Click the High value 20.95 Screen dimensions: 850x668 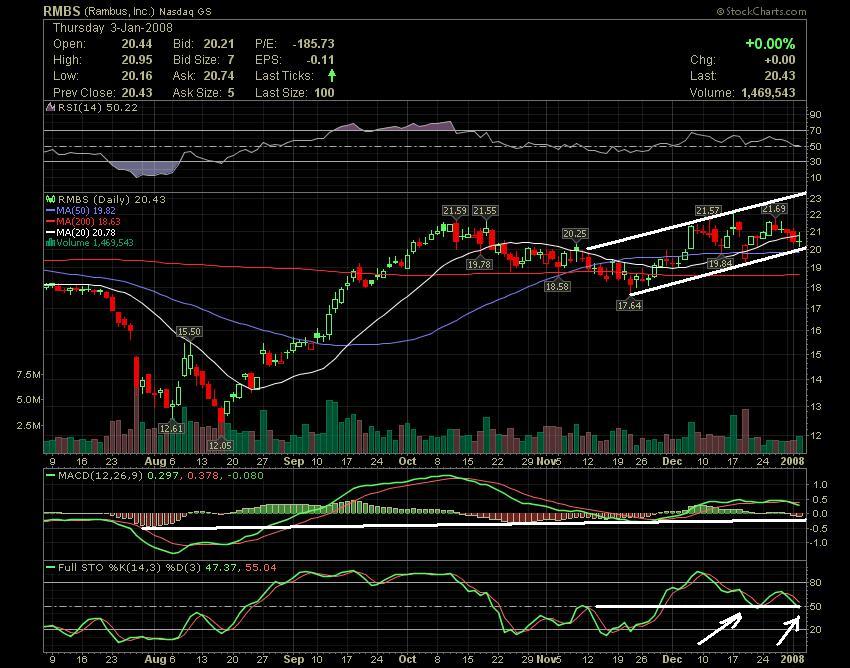tap(137, 60)
